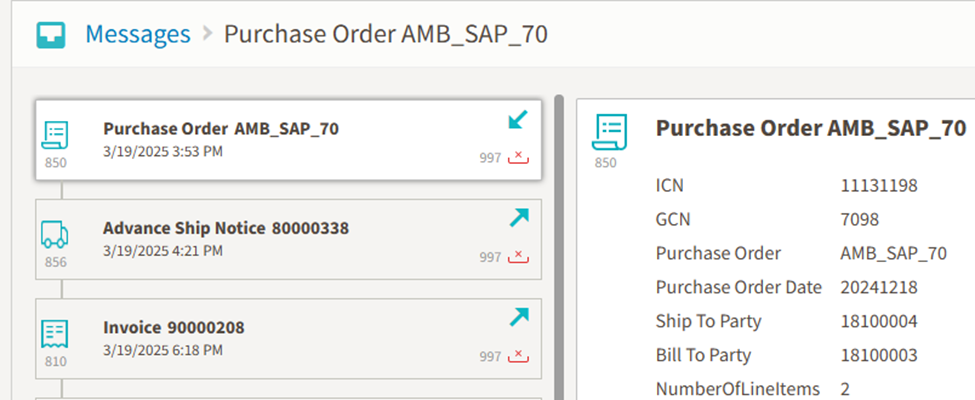Click the inbound arrow on Purchase Order AMB_SAP_70
The image size is (975, 400).
tap(518, 119)
